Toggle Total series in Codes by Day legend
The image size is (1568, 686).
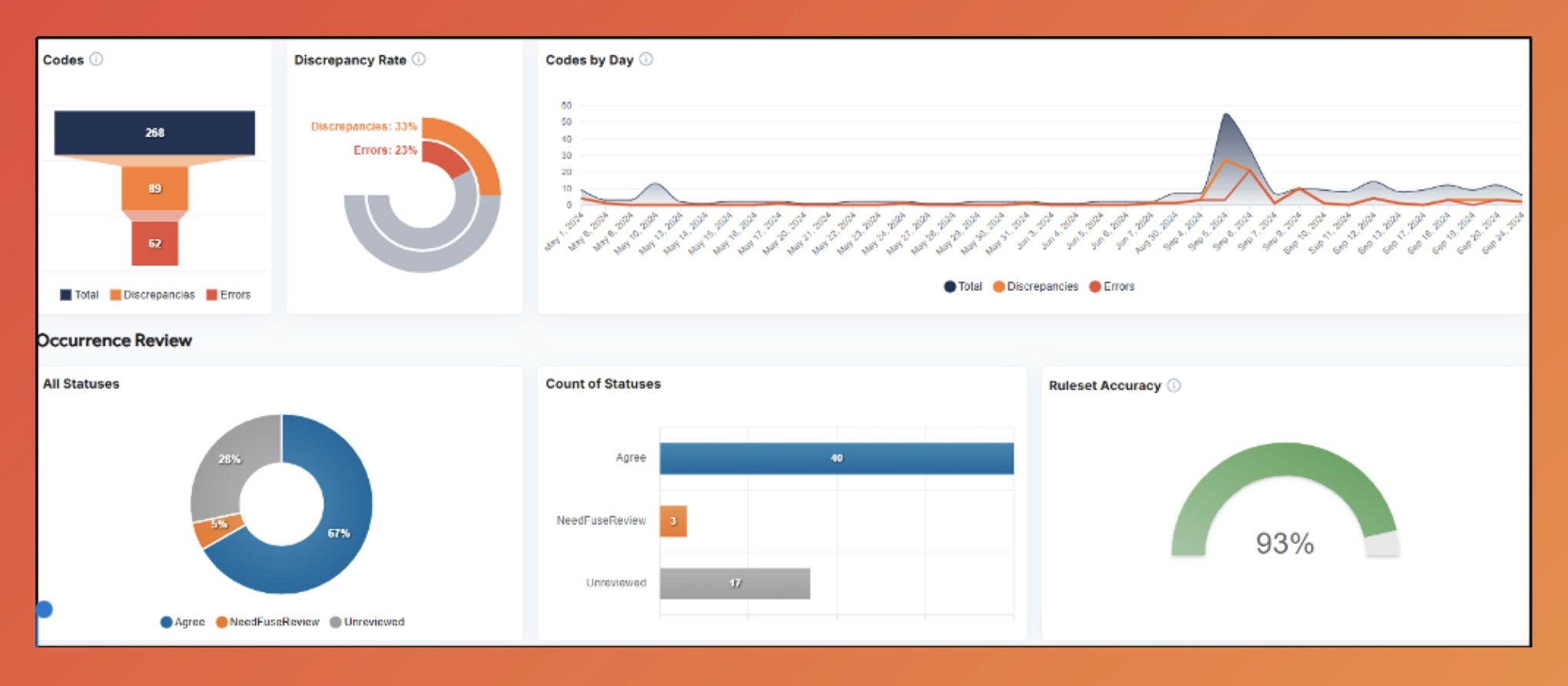[x=963, y=287]
